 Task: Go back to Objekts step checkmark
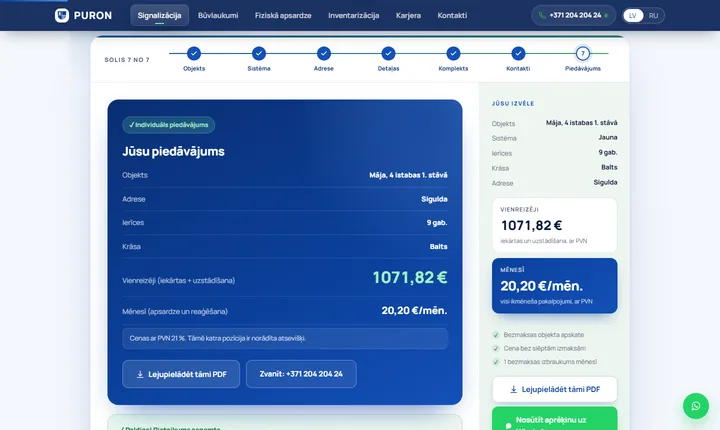point(194,53)
